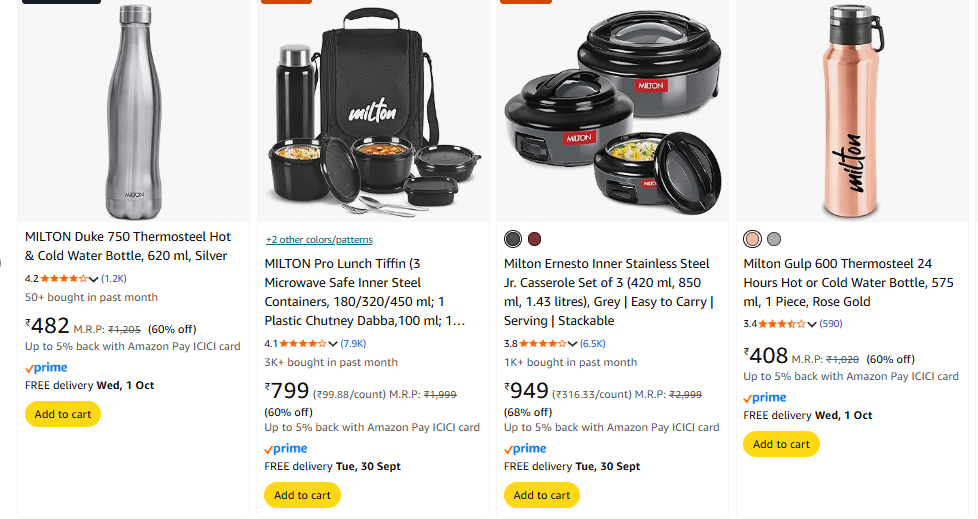Open the rating dropdown arrow for Gulp 600
Viewport: 978px width, 519px height.
(812, 325)
